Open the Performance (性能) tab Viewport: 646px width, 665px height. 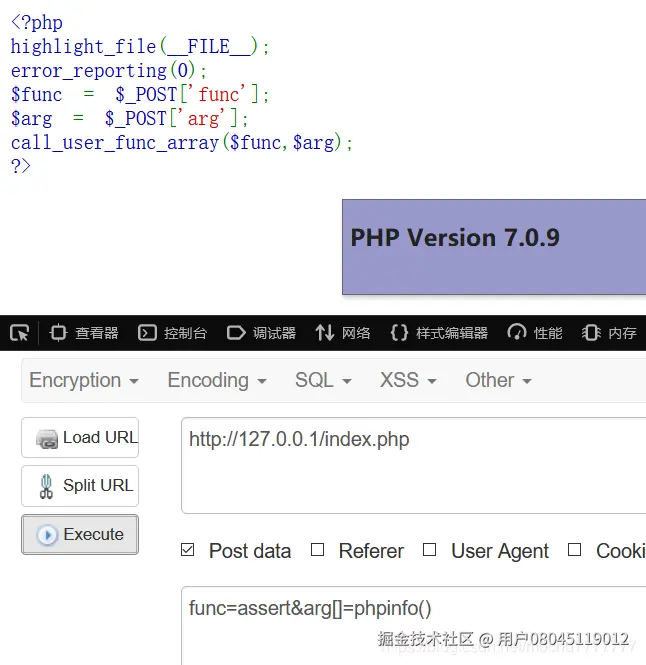(535, 333)
